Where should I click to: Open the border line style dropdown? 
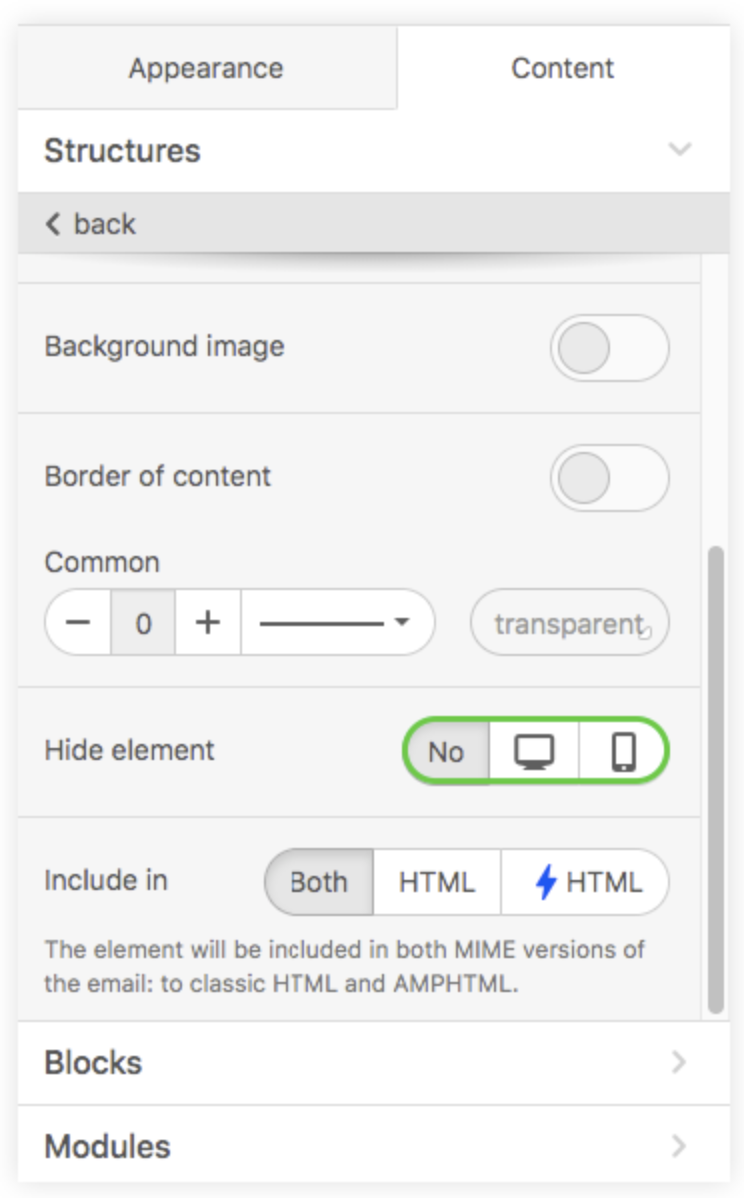[338, 622]
